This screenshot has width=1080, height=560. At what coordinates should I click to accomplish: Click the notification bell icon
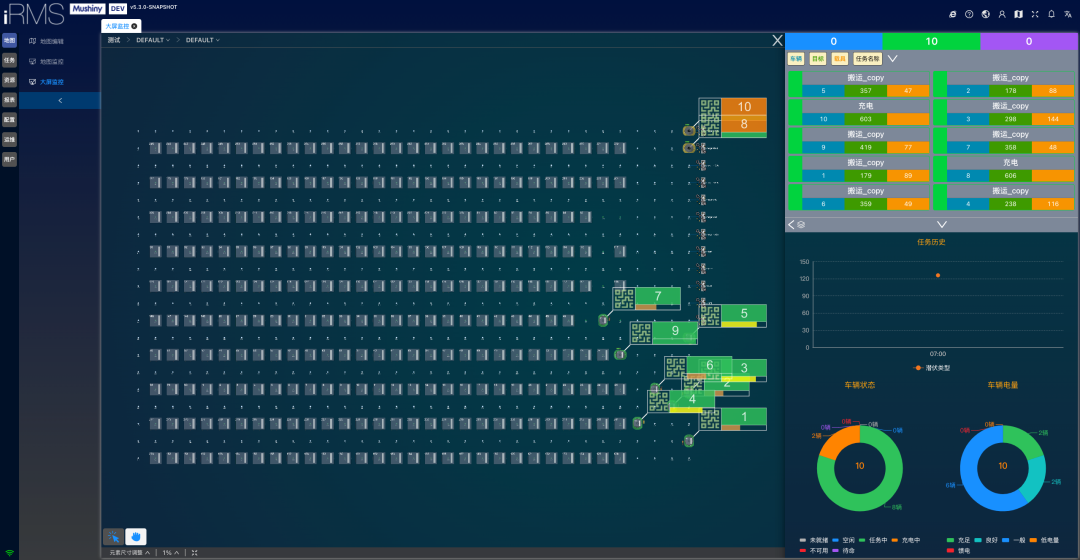[x=1051, y=14]
